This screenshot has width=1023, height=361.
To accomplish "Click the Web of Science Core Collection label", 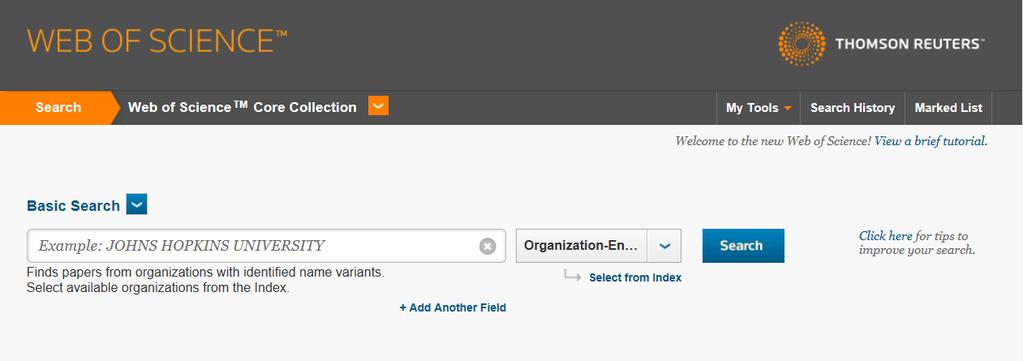I will pyautogui.click(x=242, y=107).
